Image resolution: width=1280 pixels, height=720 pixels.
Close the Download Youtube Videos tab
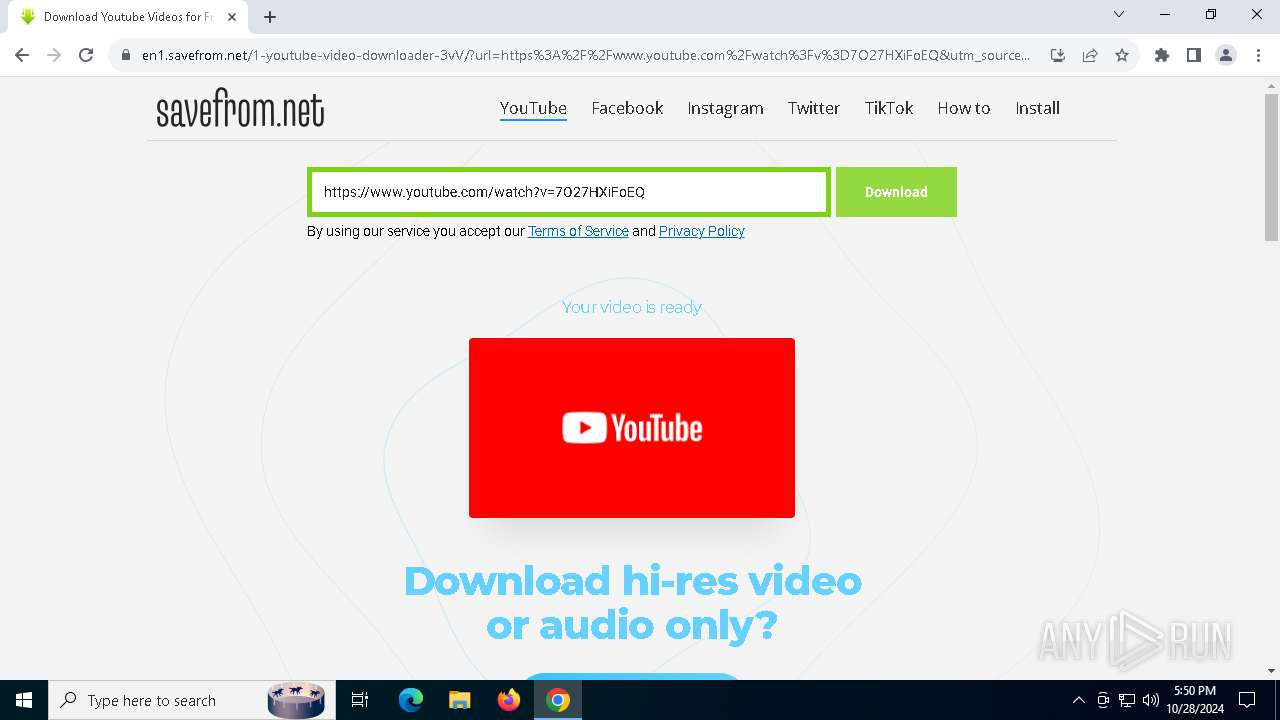pos(232,16)
